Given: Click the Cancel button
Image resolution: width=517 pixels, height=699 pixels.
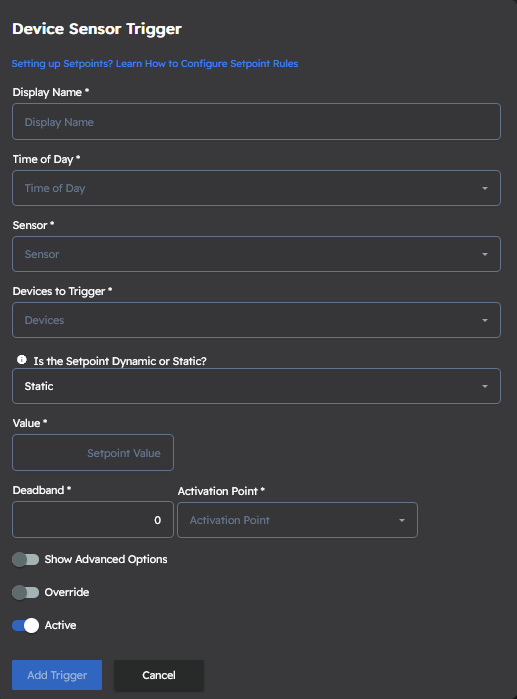Looking at the screenshot, I should point(159,675).
